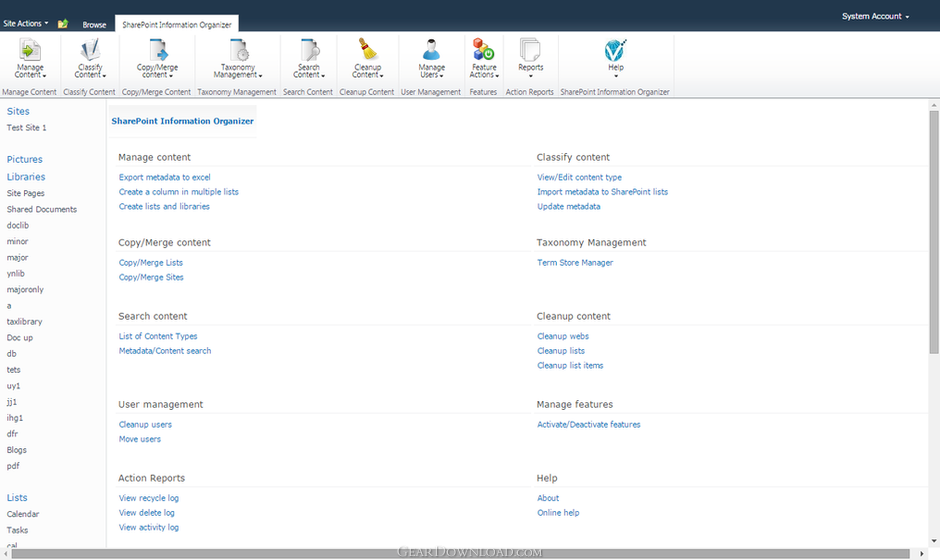Open Pictures heading in left navigation

25,159
